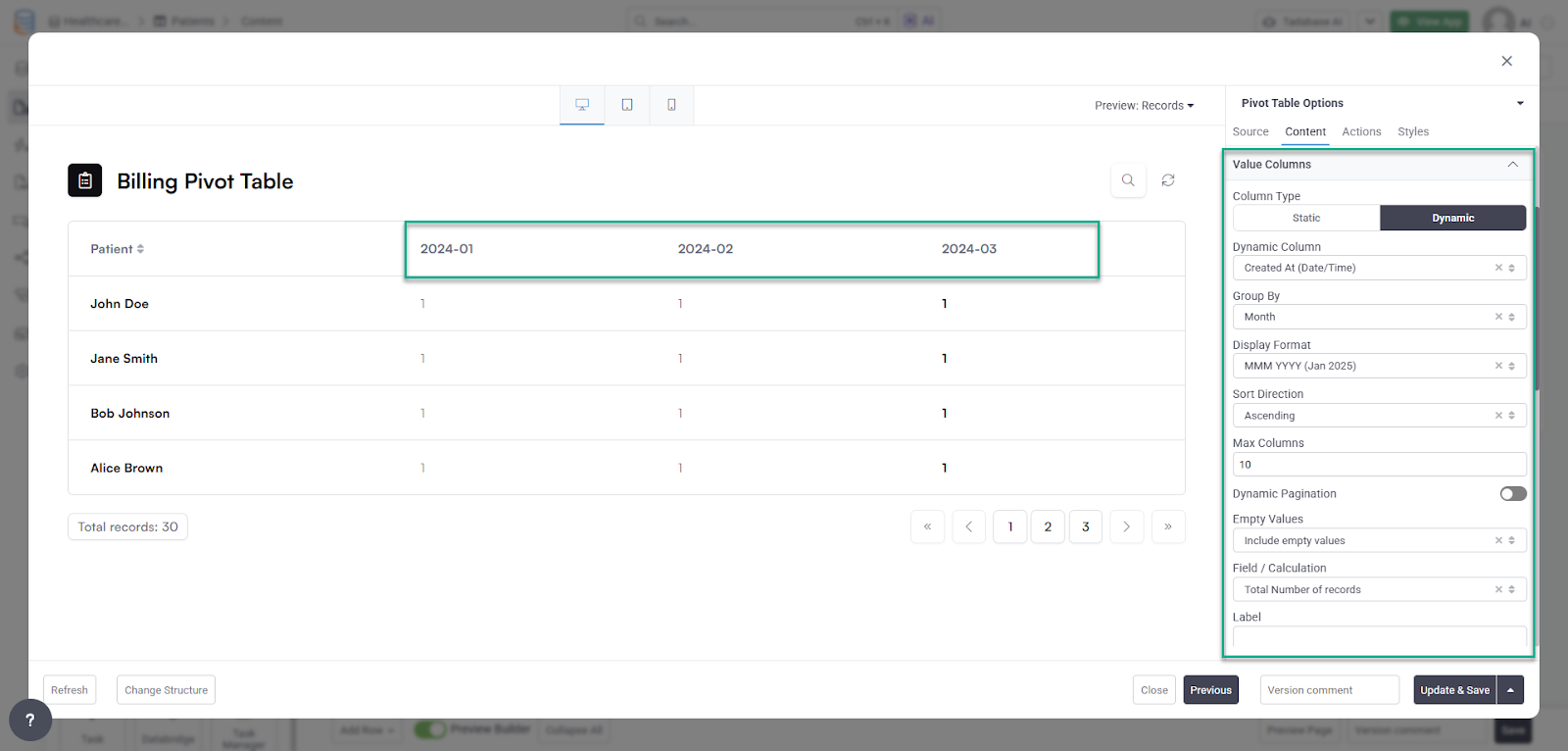Screen dimensions: 1568x751
Task: Go to the last page icon
Action: point(1168,526)
